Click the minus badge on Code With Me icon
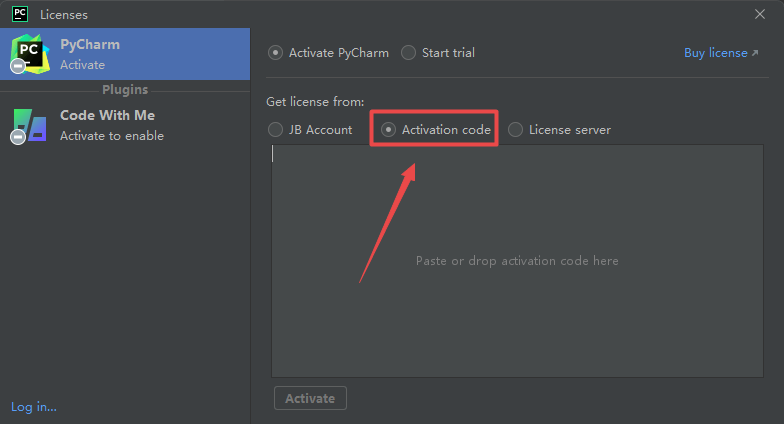The width and height of the screenshot is (784, 424). tap(17, 138)
